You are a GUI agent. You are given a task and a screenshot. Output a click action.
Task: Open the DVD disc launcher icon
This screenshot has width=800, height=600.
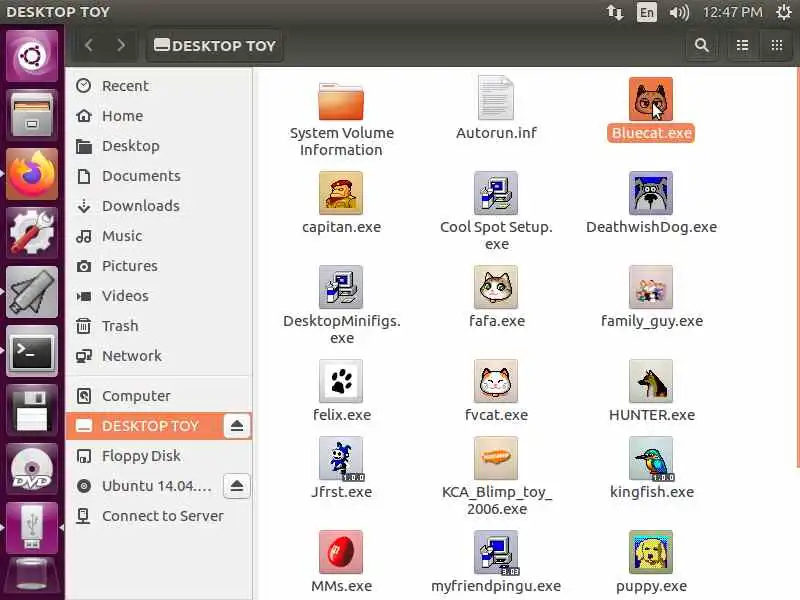coord(32,469)
